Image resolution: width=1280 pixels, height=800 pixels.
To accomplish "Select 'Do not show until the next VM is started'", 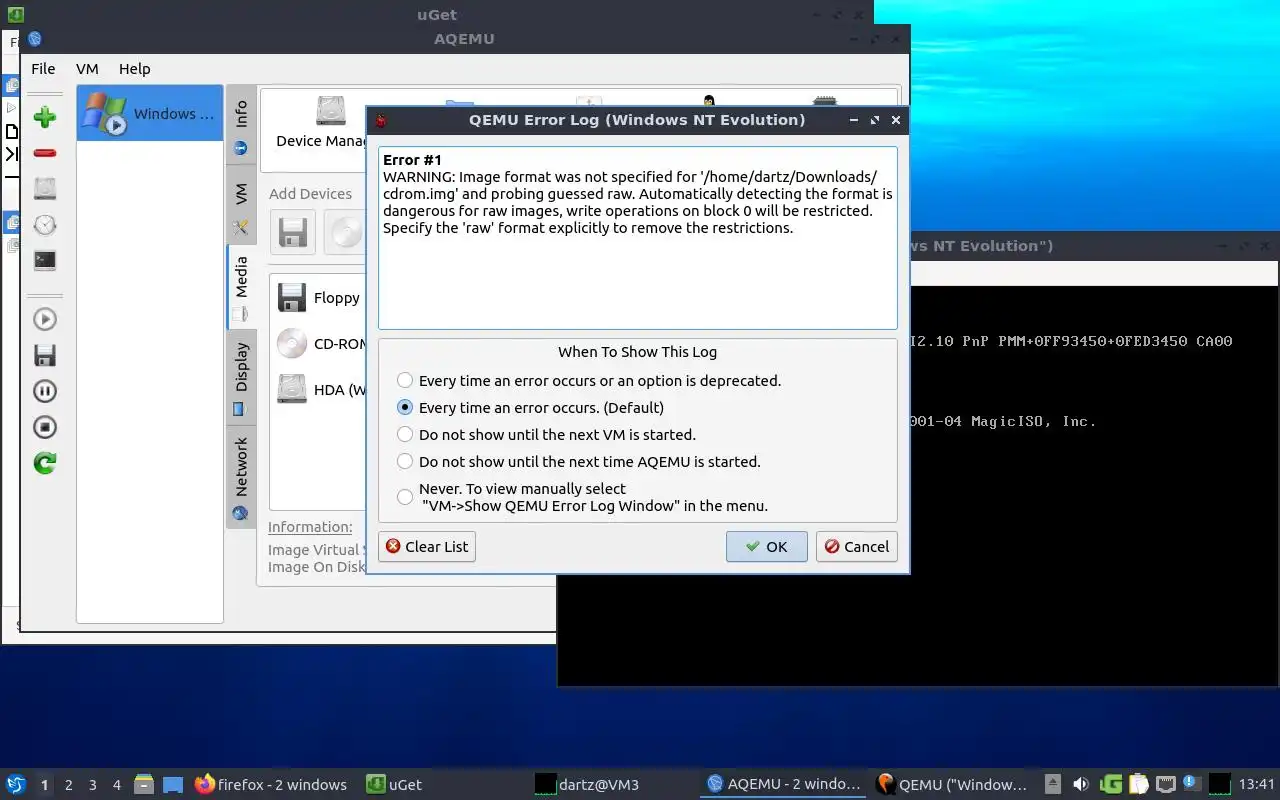I will (x=546, y=435).
